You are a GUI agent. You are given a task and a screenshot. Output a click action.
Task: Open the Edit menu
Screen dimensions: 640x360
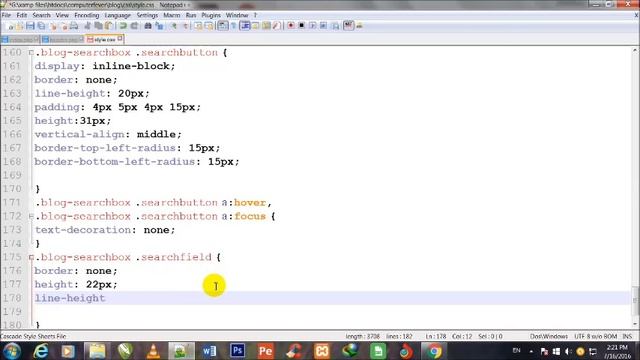tap(22, 15)
